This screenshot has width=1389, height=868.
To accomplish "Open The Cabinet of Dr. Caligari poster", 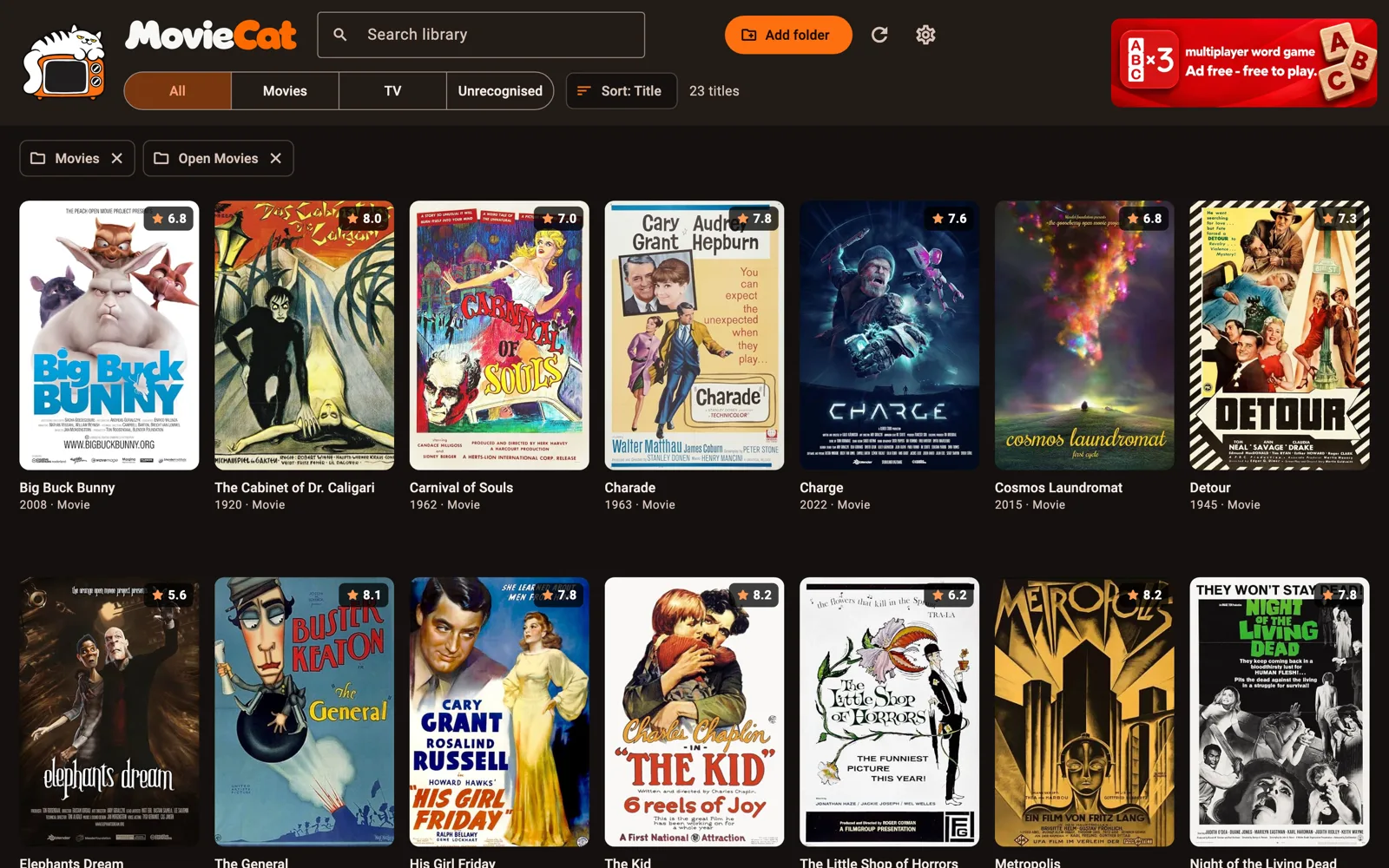I will (304, 336).
